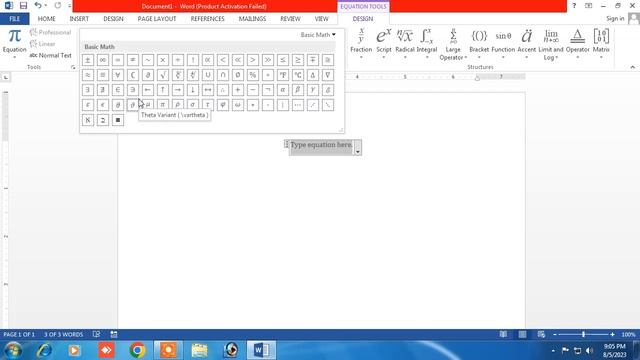Viewport: 640px width, 360px height.
Task: Insert the plus-minus symbol
Action: [88, 60]
